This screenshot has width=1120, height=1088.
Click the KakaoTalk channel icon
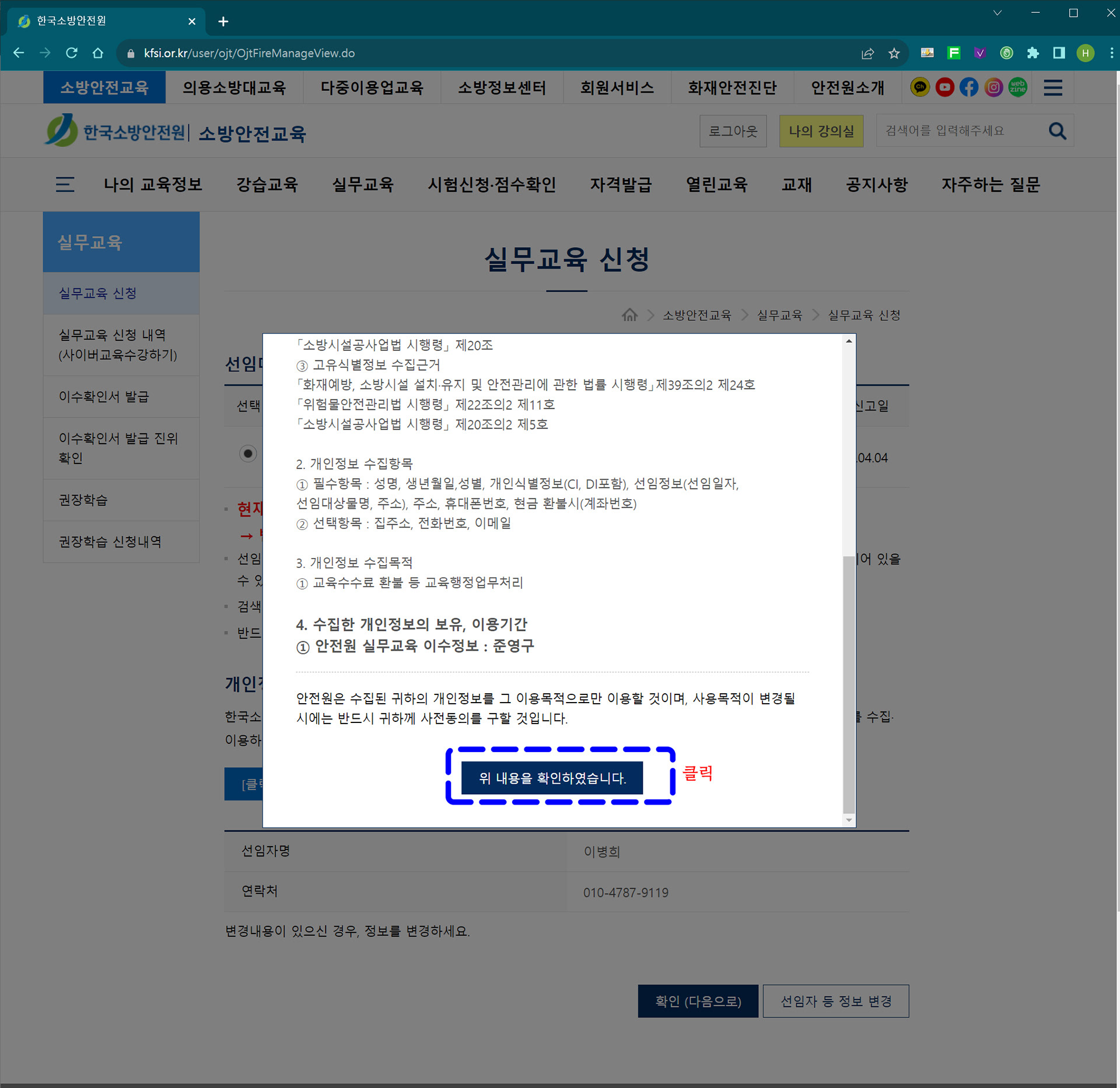tap(920, 87)
